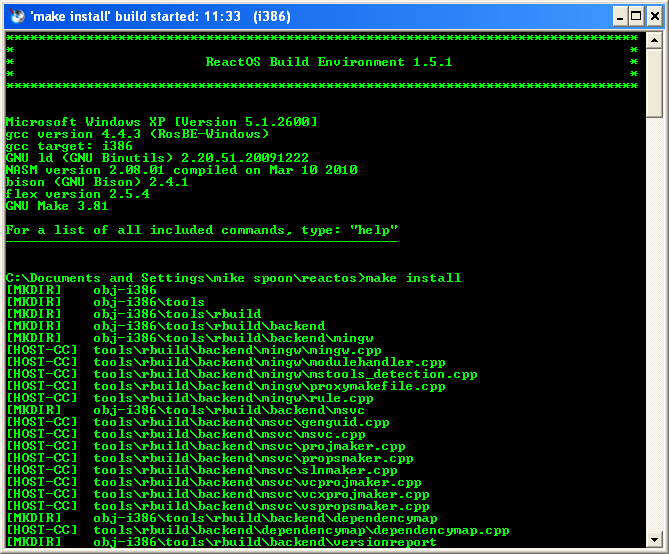Click the 'vcprojmaker.cpp' build line
Image resolution: width=669 pixels, height=554 pixels.
[x=214, y=481]
